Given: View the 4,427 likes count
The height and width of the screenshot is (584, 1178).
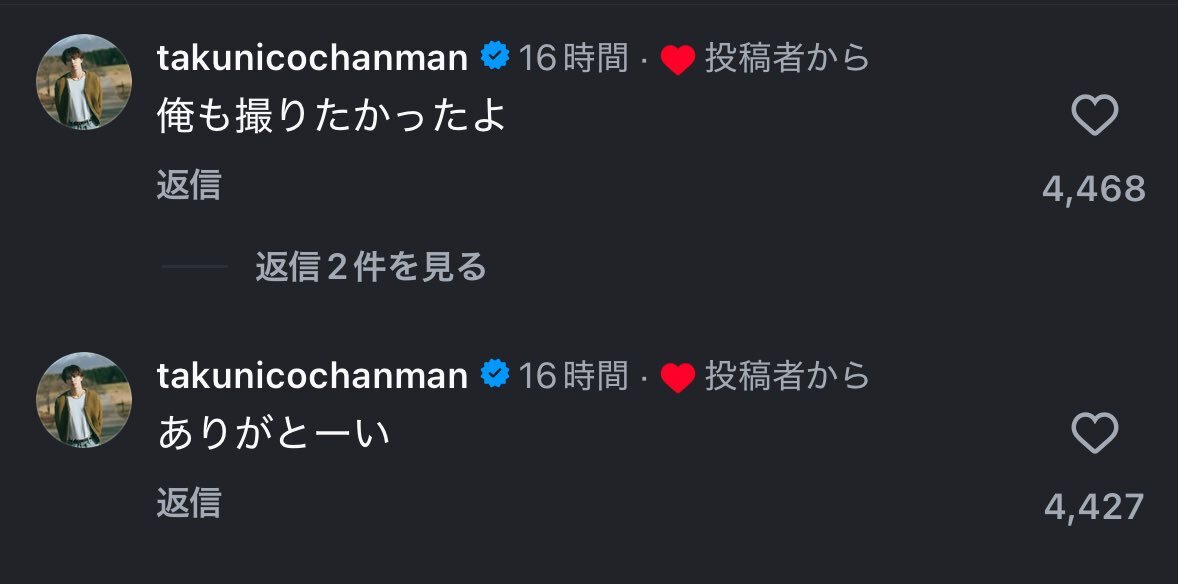Looking at the screenshot, I should tap(1093, 506).
